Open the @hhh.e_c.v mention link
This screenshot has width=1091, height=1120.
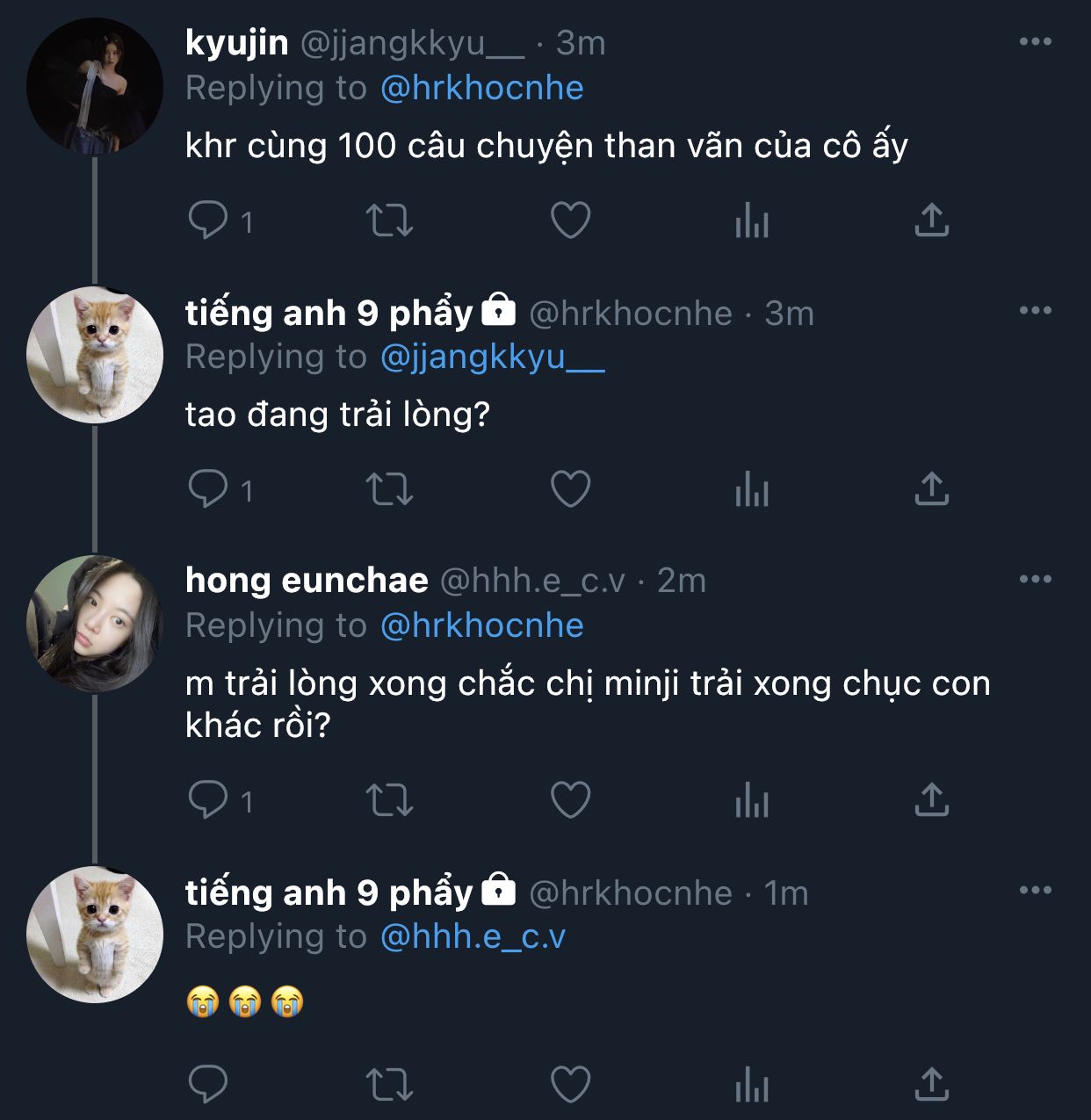pos(473,936)
